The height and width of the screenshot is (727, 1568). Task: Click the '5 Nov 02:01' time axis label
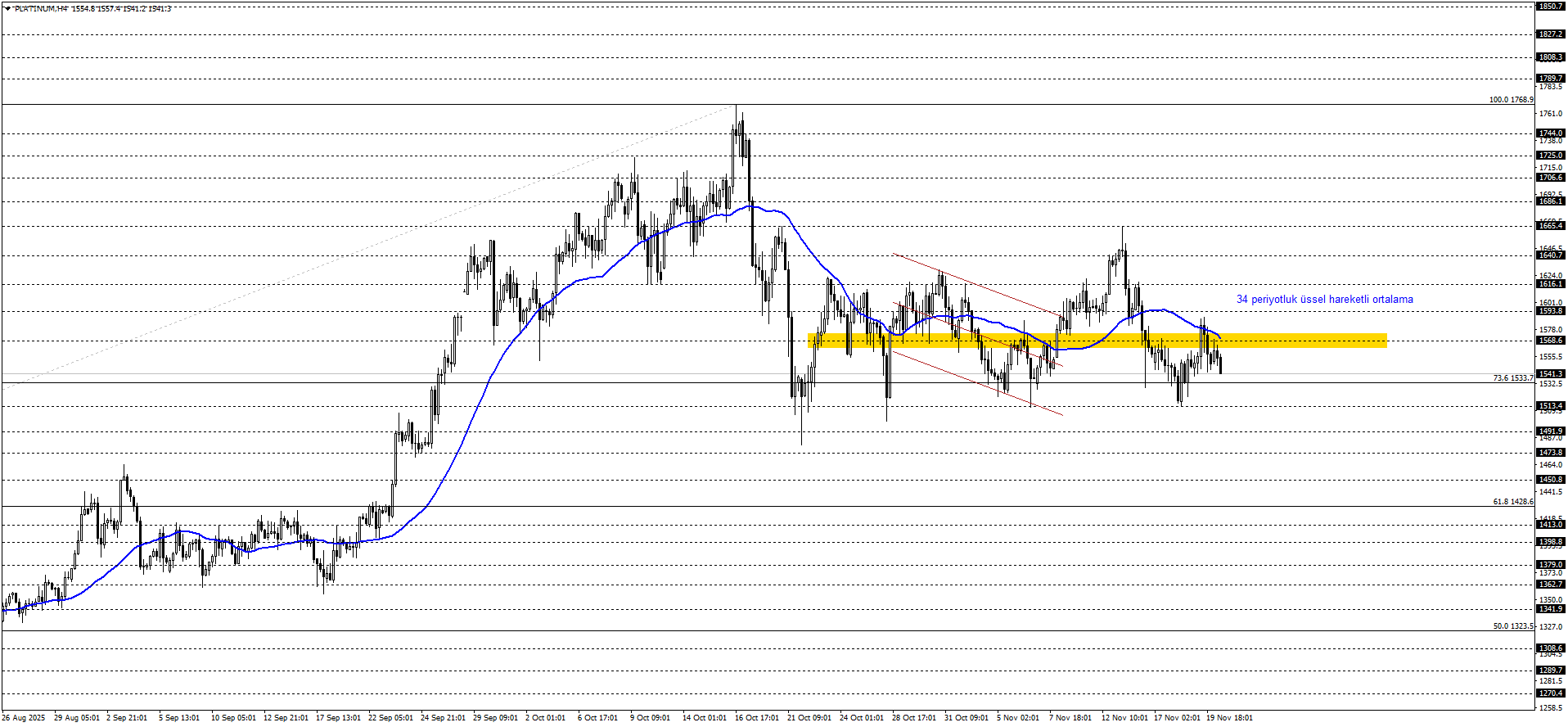(x=1018, y=718)
